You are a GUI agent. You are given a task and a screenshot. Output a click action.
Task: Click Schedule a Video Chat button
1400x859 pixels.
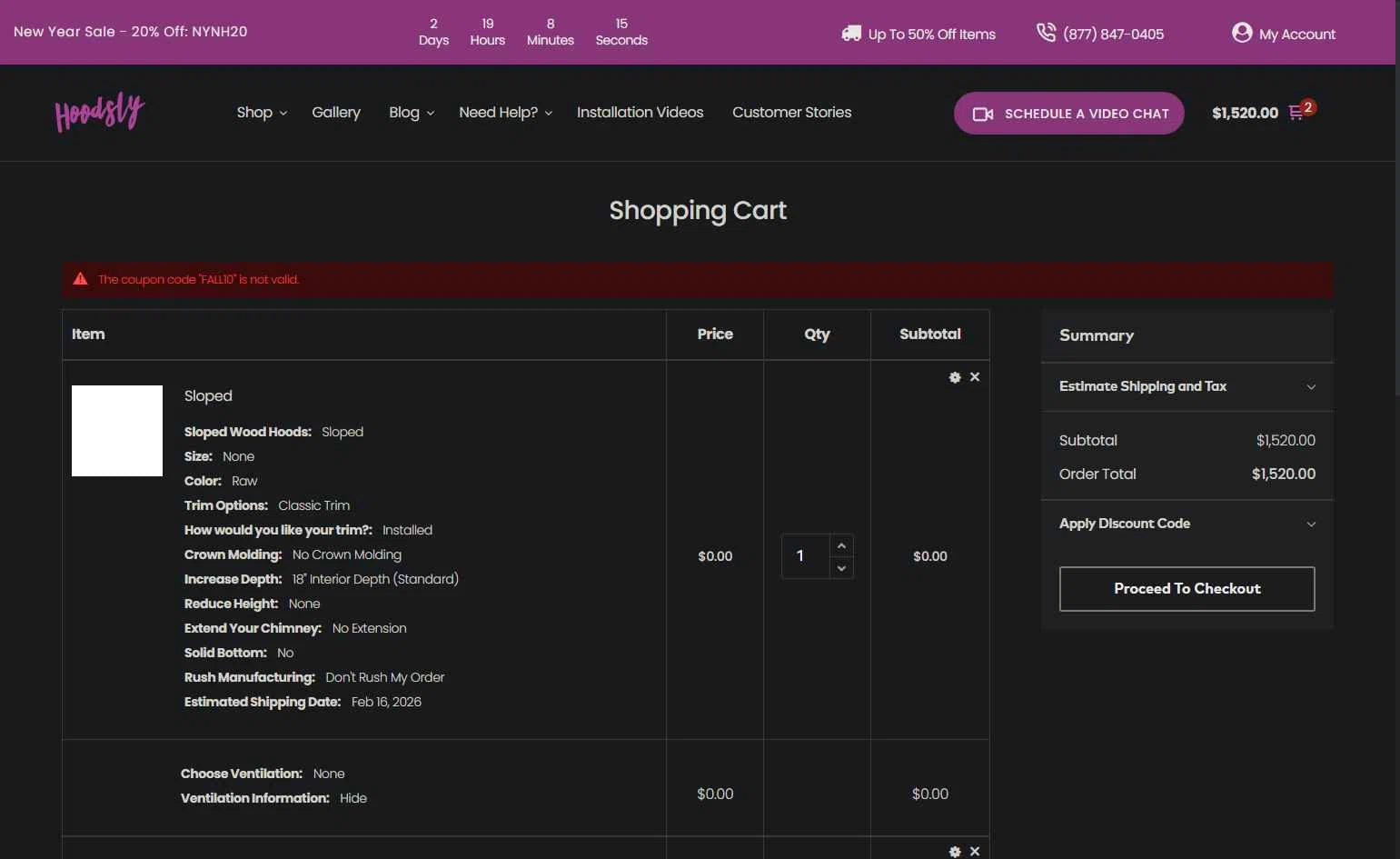coord(1069,114)
